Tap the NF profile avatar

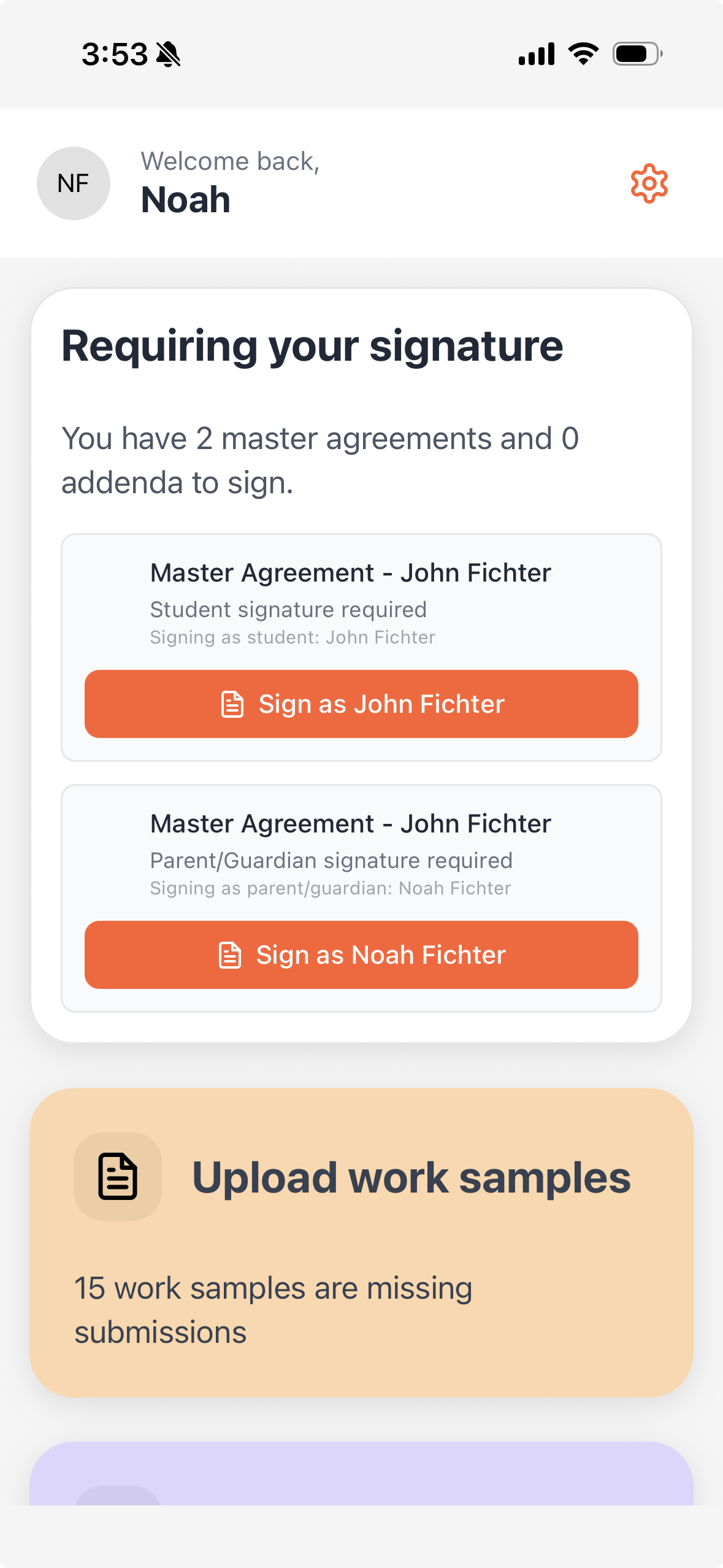click(74, 183)
